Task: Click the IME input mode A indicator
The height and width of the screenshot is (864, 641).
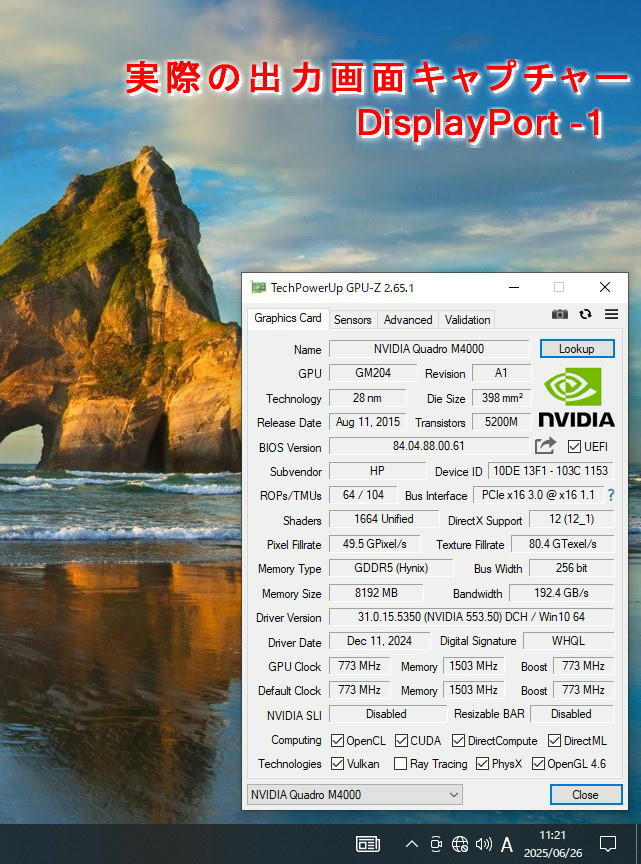Action: pyautogui.click(x=507, y=844)
